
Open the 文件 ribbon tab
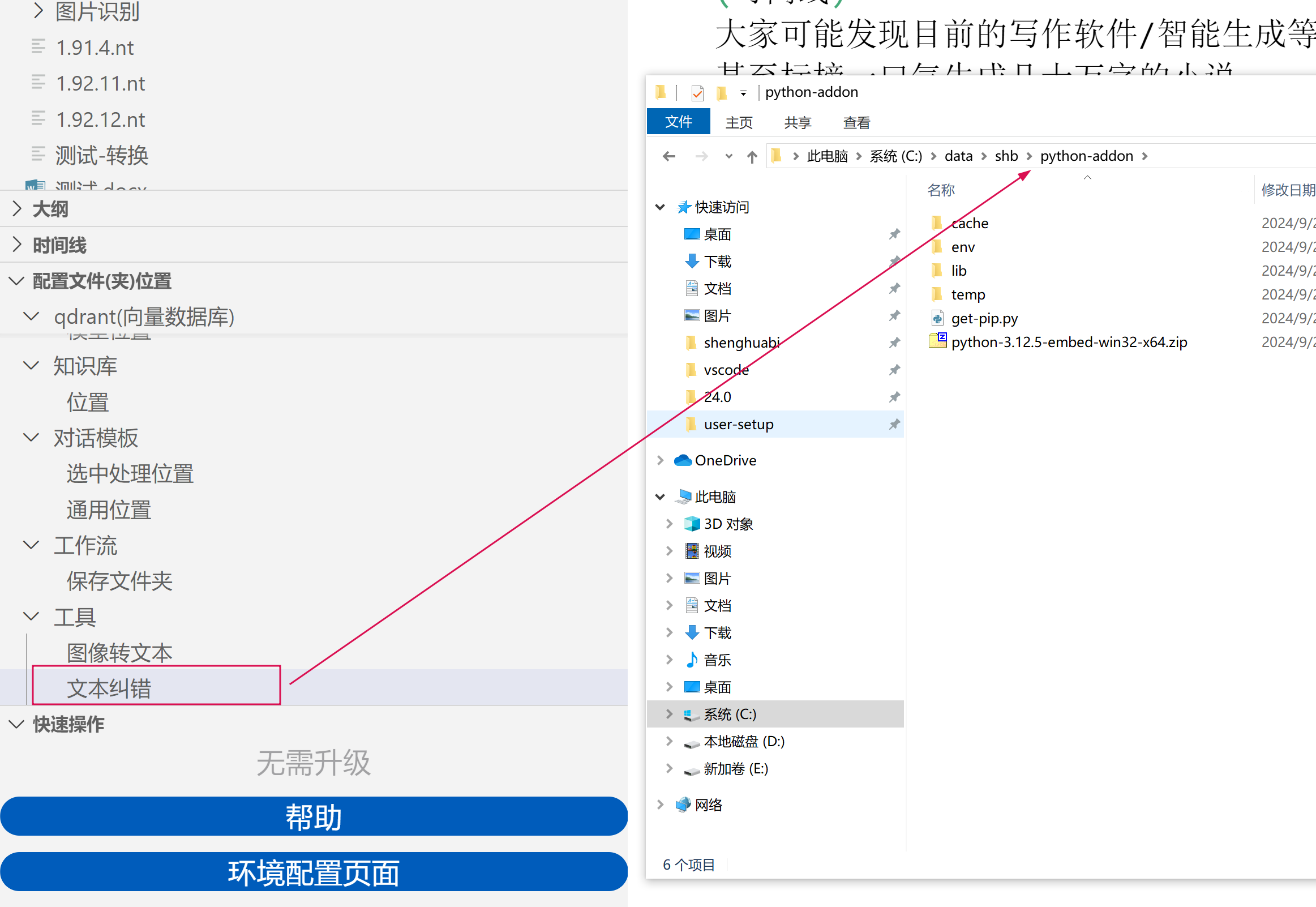click(x=678, y=122)
